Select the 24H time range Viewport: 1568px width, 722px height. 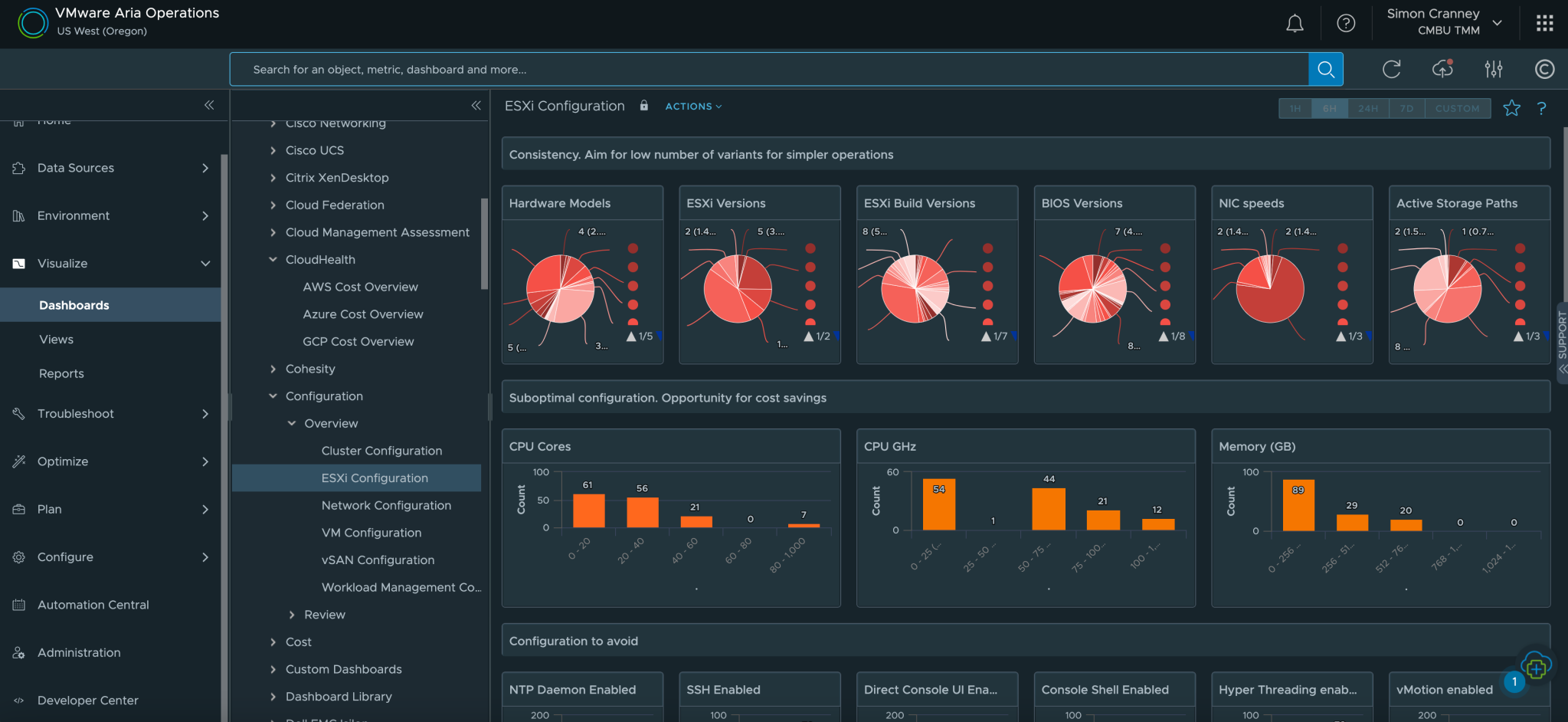[1368, 108]
